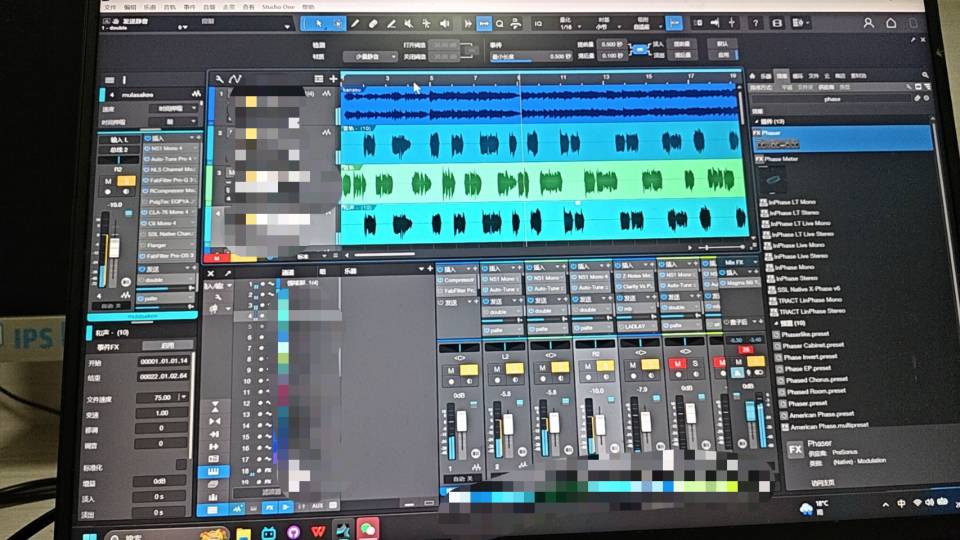Click the arrangement horizontal scrollbar

[x=384, y=254]
